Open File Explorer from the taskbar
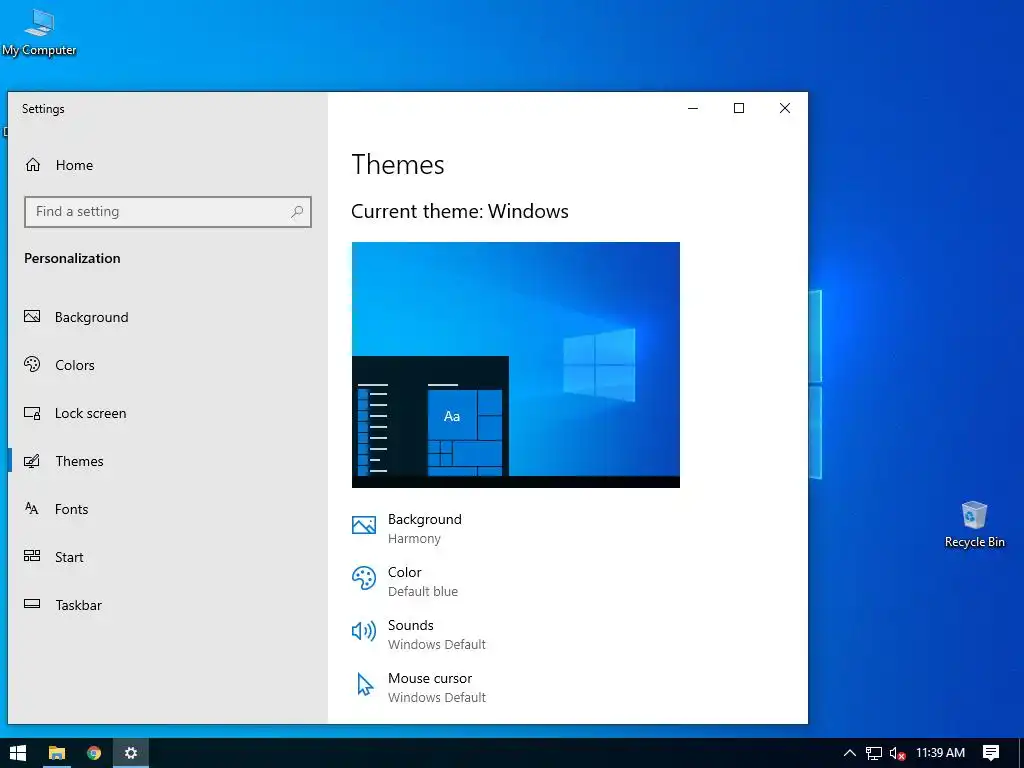 click(57, 753)
